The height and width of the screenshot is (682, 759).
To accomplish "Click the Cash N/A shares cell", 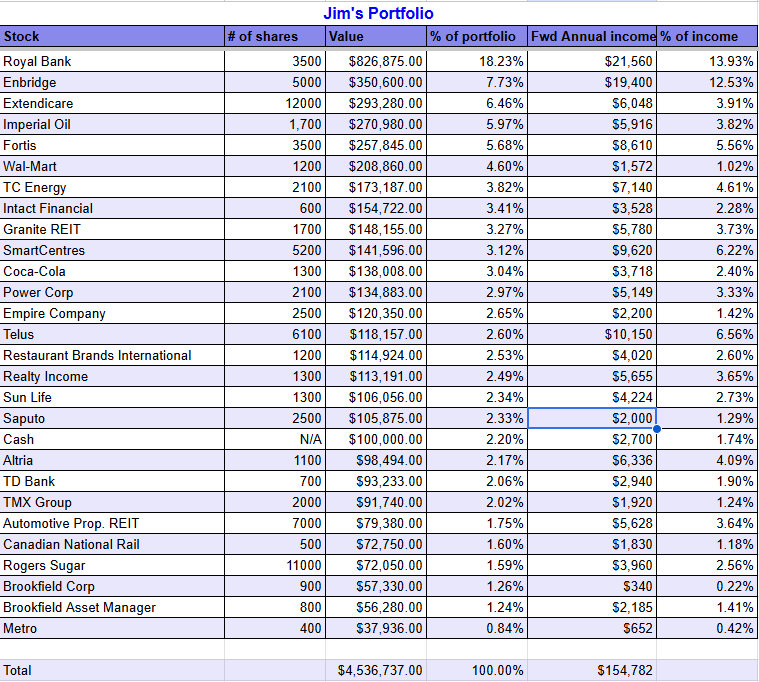I will tap(275, 440).
